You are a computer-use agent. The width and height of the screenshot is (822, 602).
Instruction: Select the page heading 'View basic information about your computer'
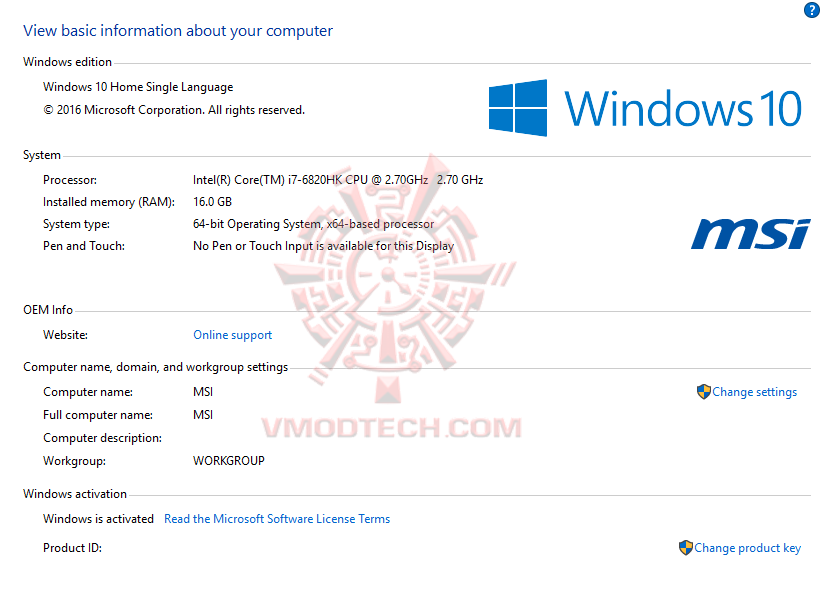[178, 31]
